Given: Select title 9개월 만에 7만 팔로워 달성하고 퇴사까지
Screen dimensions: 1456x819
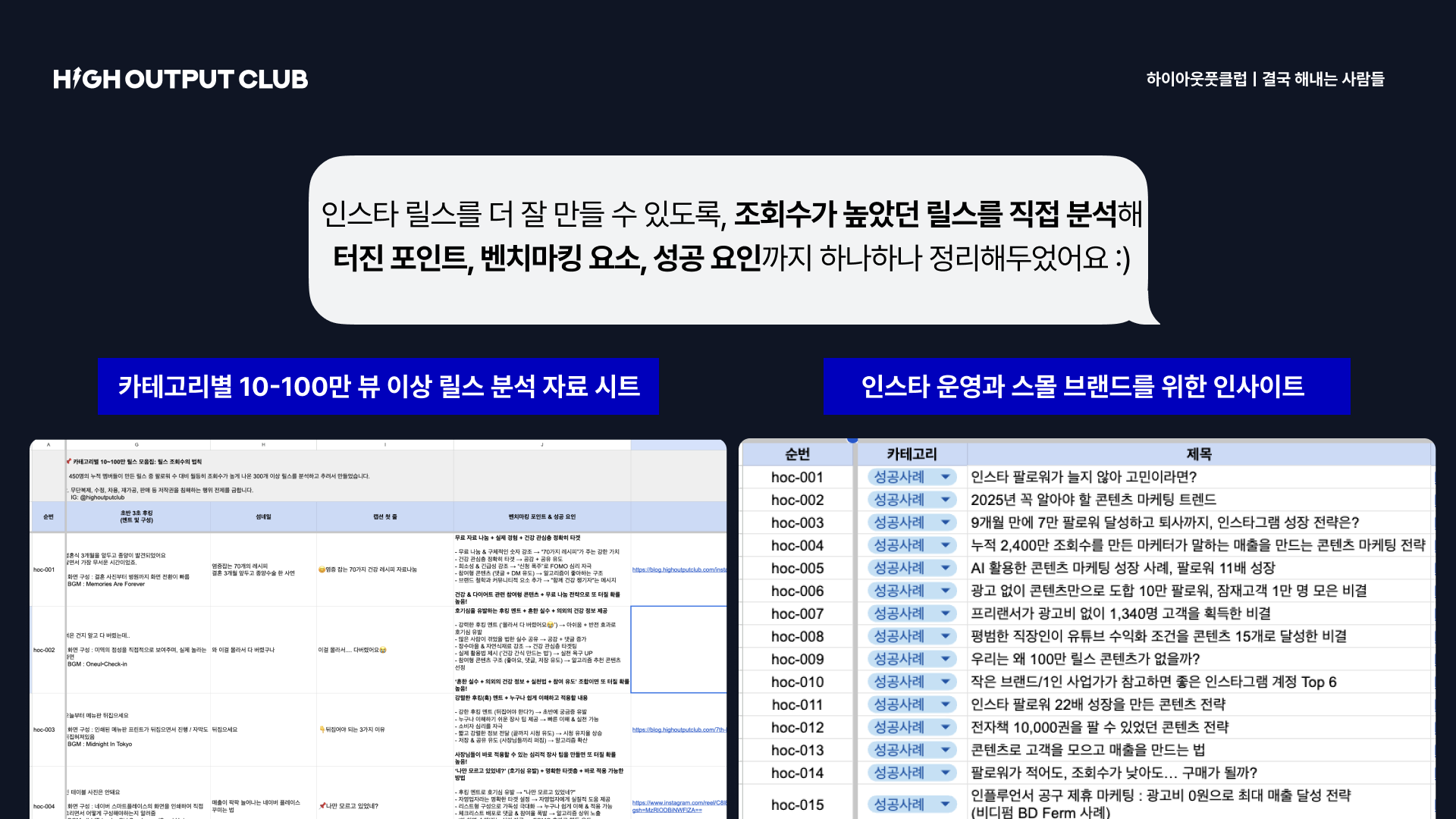Looking at the screenshot, I should pyautogui.click(x=1165, y=522).
